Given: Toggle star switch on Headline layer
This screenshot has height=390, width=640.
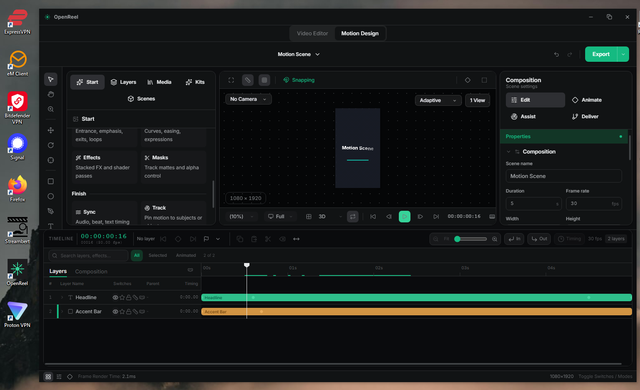Looking at the screenshot, I should point(122,298).
